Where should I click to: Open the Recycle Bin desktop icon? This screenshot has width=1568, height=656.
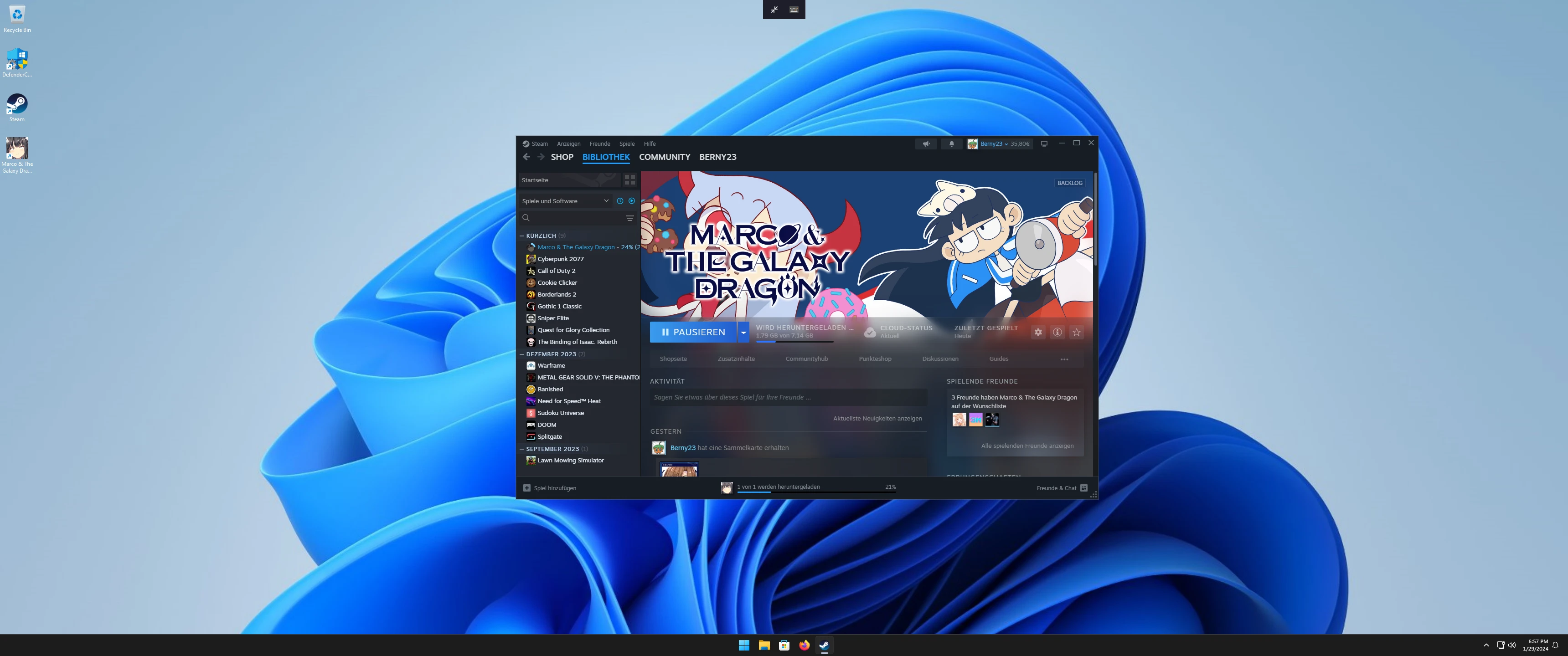coord(17,18)
